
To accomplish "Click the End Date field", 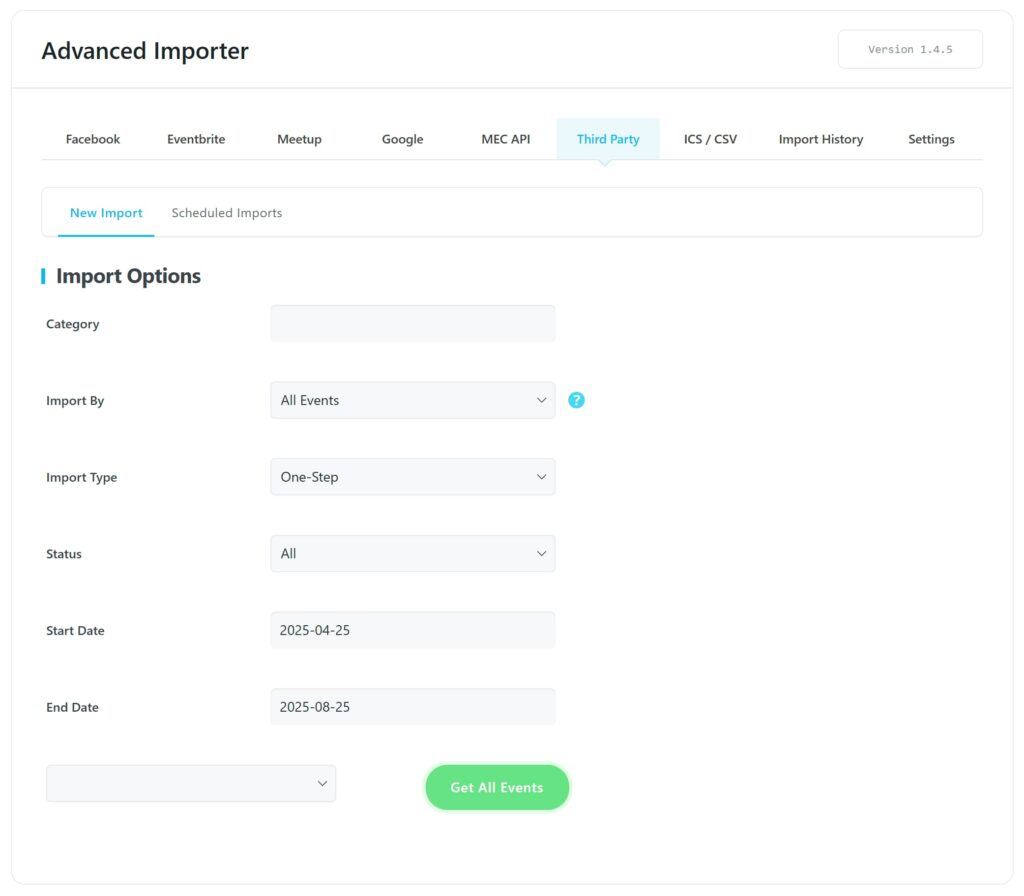I will tap(412, 707).
